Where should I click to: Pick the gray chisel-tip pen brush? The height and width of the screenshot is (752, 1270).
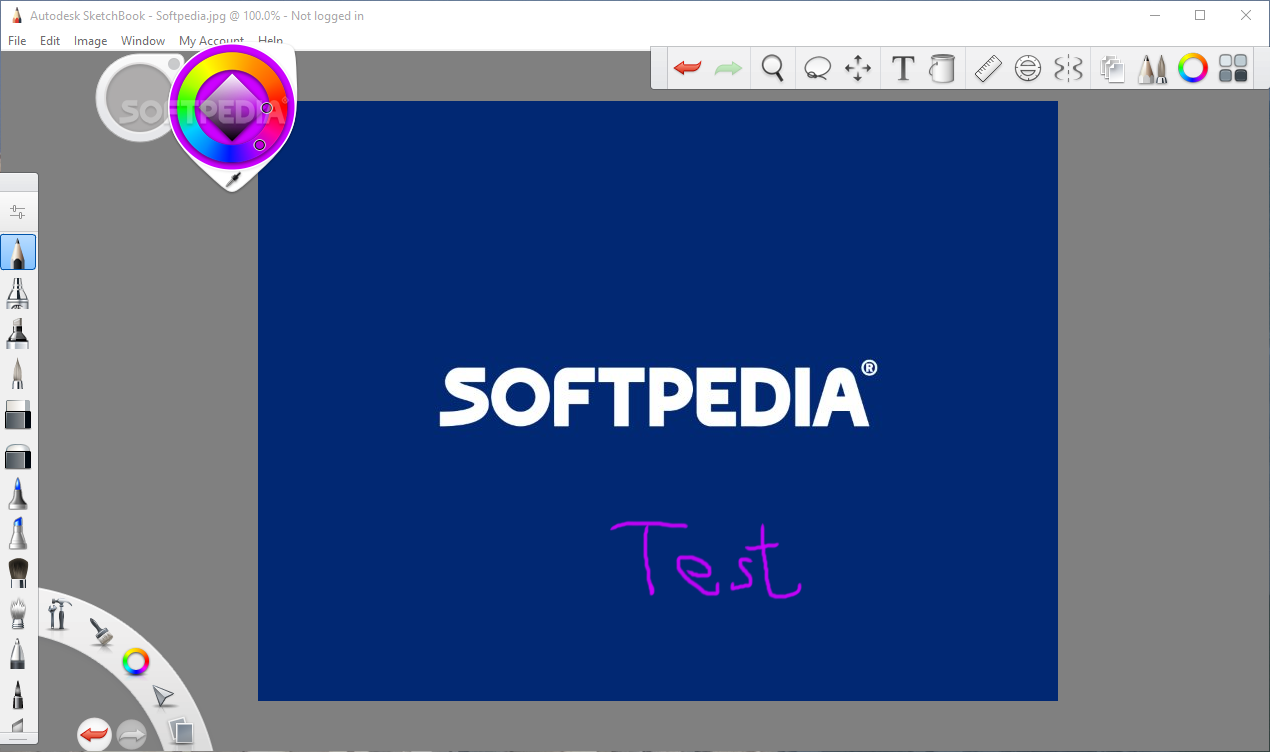click(18, 374)
